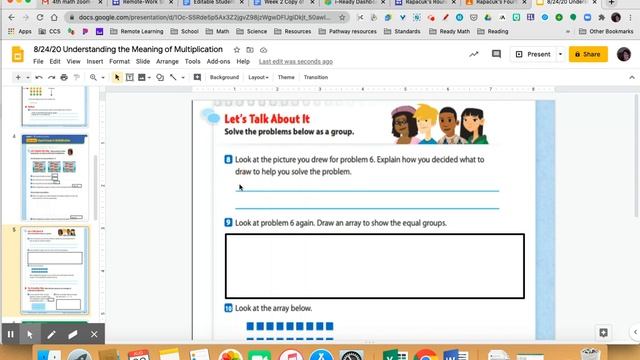This screenshot has height=360, width=640.
Task: Open the Slide menu
Action: [143, 62]
